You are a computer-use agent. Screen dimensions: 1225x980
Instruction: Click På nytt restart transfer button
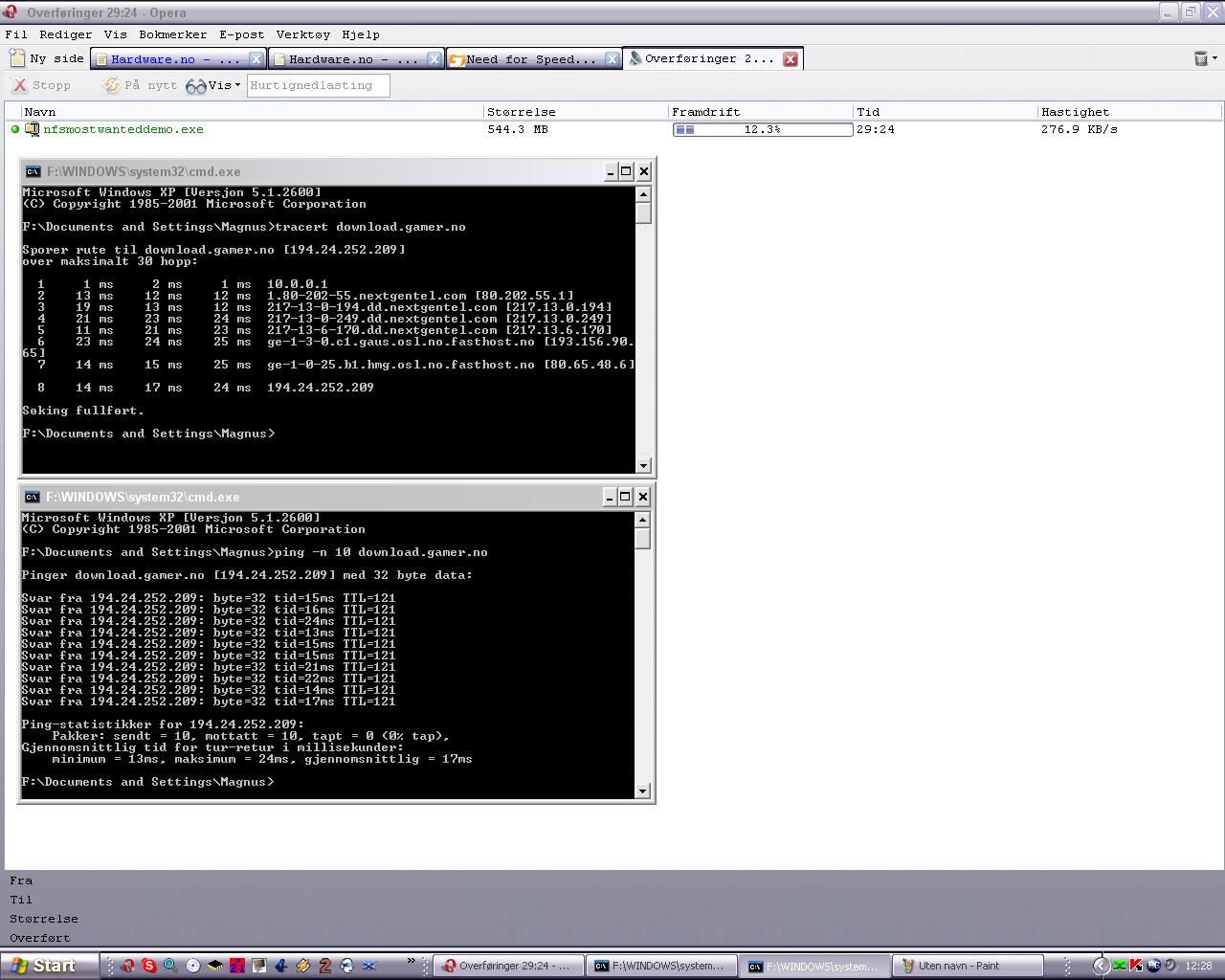click(140, 85)
